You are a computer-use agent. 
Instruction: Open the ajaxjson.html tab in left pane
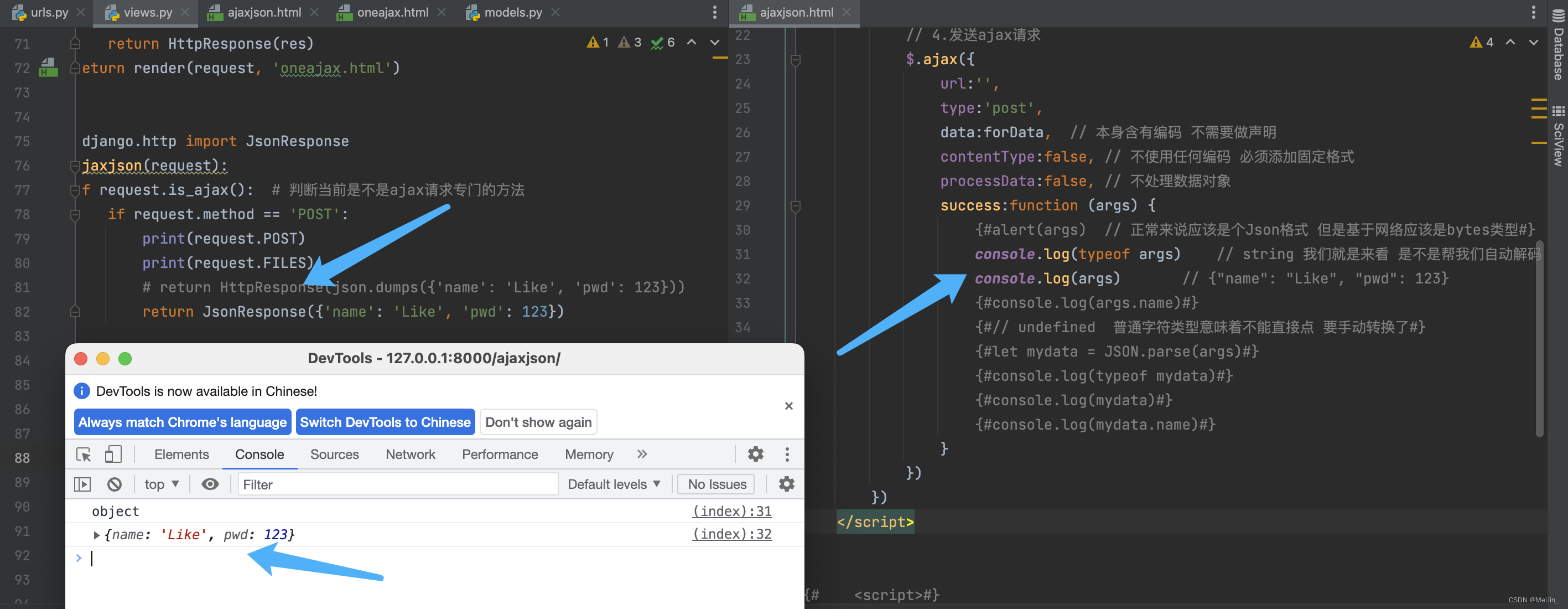[255, 12]
